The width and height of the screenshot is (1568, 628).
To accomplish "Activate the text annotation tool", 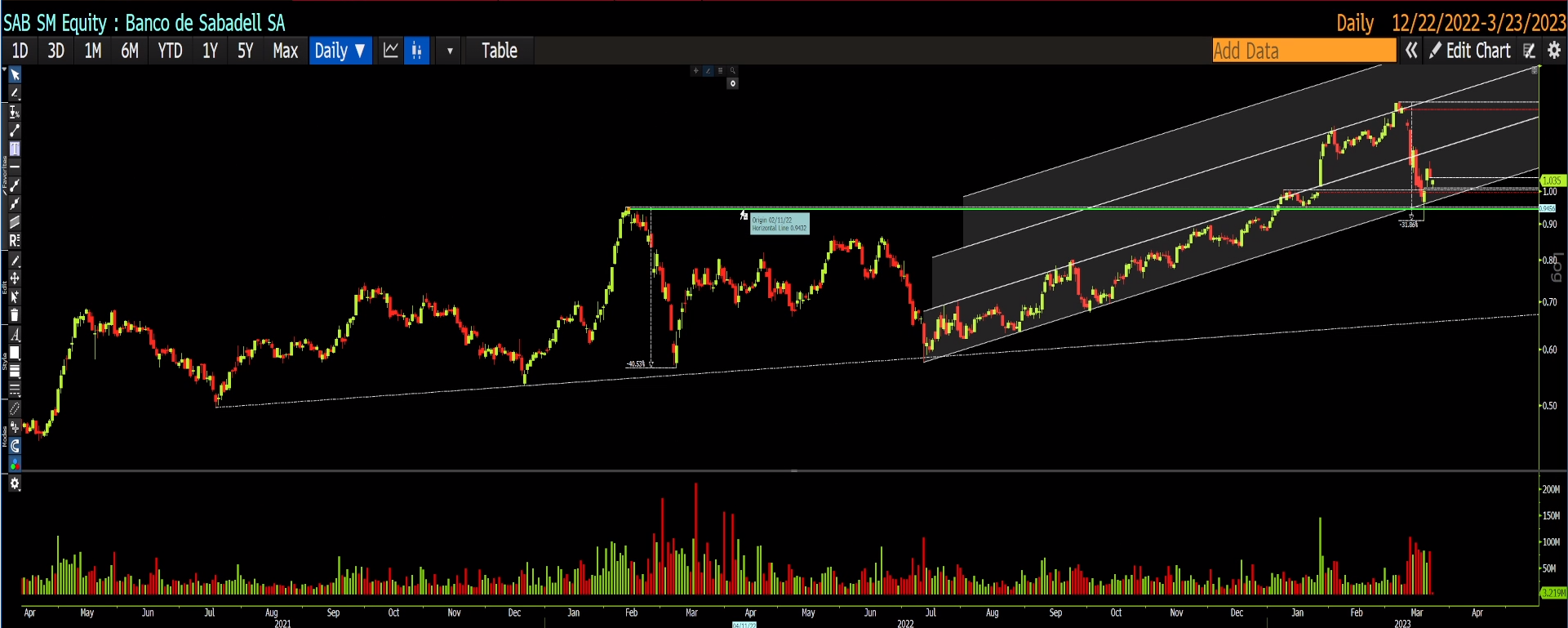I will click(x=15, y=149).
